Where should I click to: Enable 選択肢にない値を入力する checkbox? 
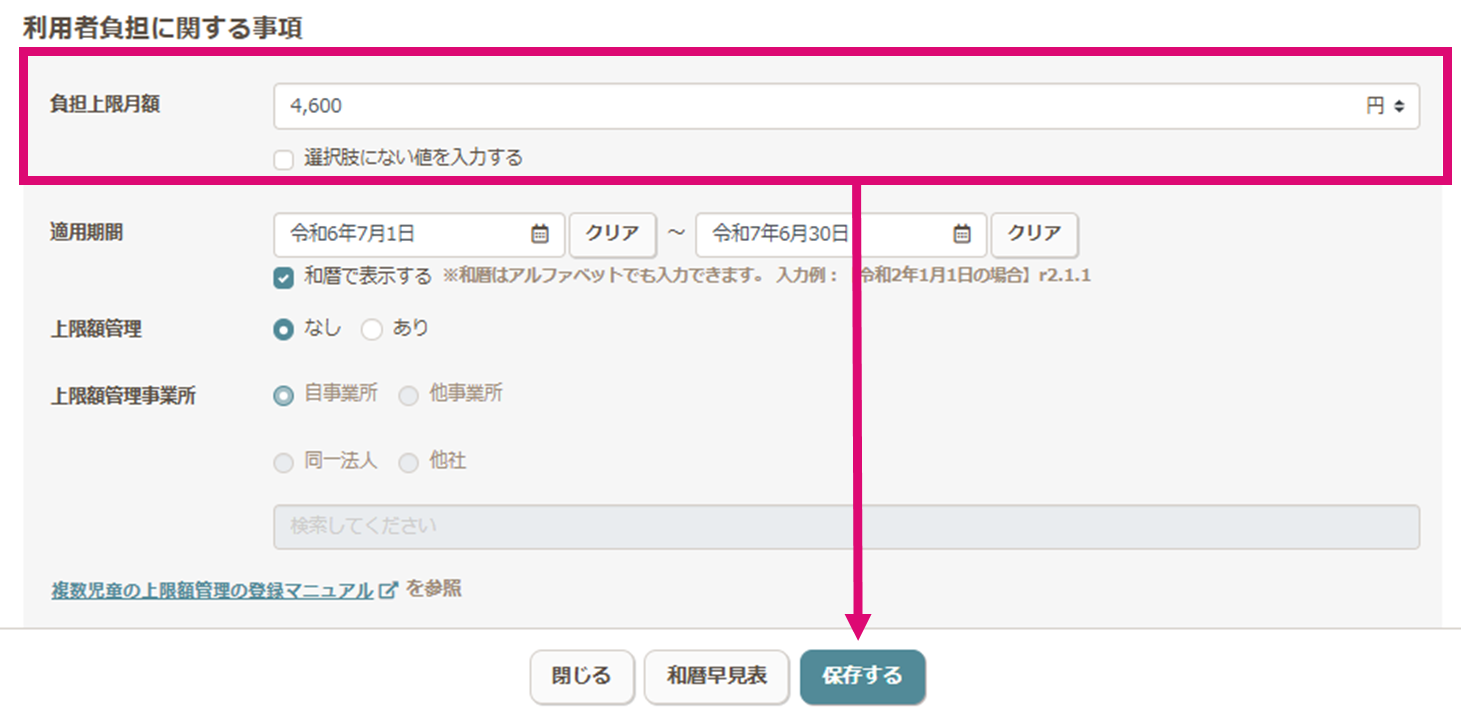[284, 159]
